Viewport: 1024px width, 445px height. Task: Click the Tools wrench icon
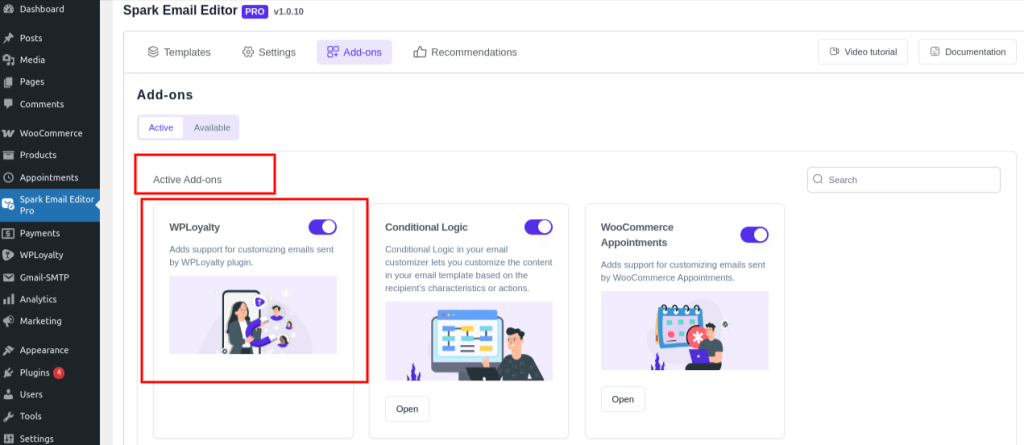8,416
